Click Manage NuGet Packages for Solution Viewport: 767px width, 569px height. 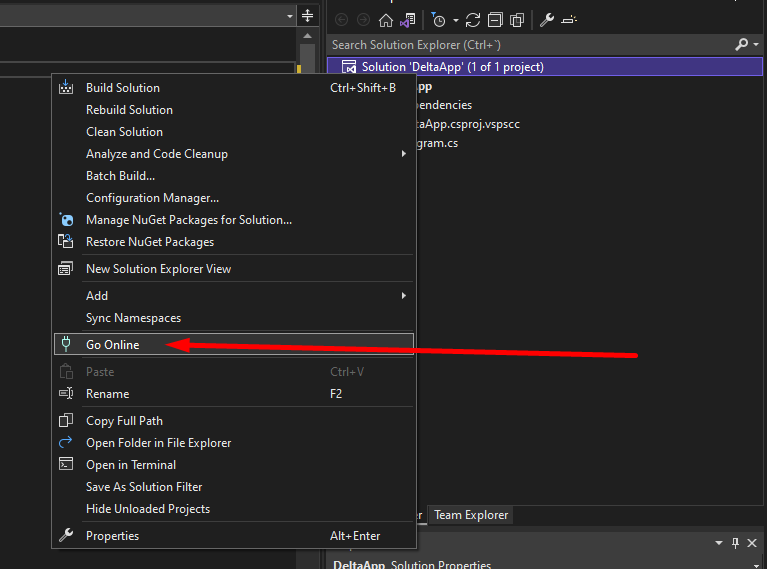(x=188, y=220)
